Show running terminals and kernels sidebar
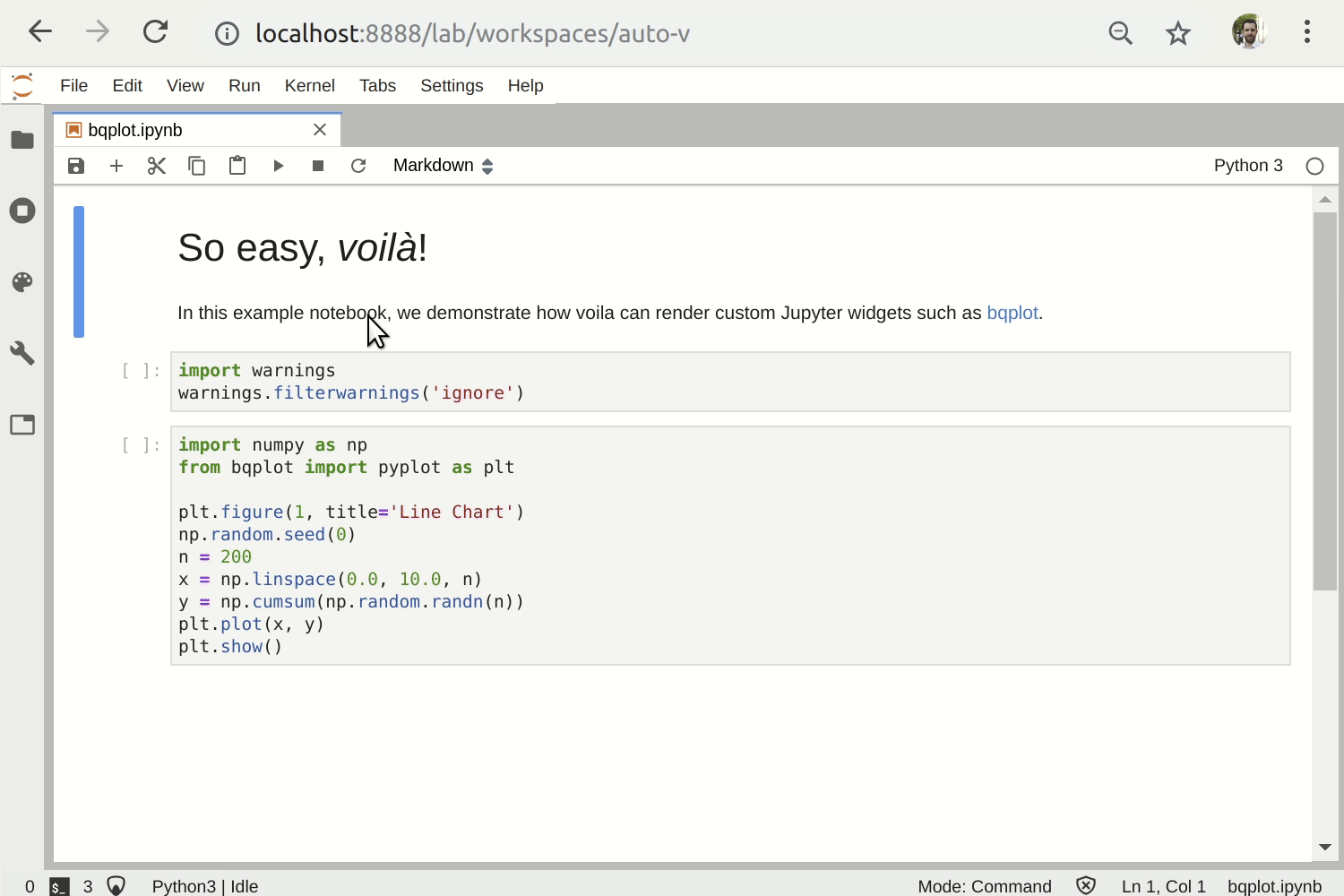Image resolution: width=1344 pixels, height=896 pixels. tap(22, 211)
